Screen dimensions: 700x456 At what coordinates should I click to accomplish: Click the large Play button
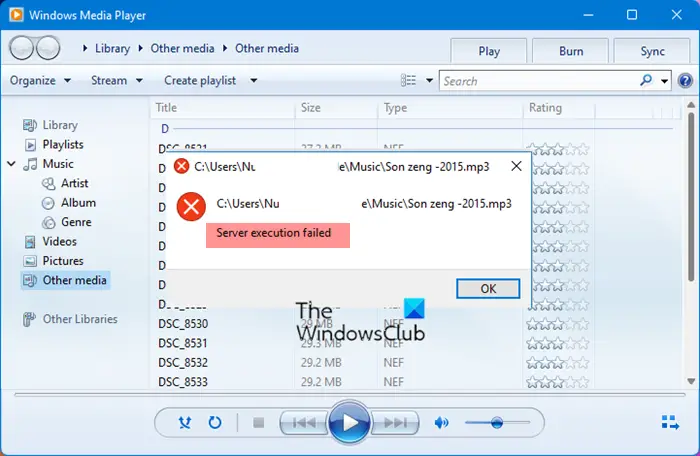pyautogui.click(x=349, y=422)
